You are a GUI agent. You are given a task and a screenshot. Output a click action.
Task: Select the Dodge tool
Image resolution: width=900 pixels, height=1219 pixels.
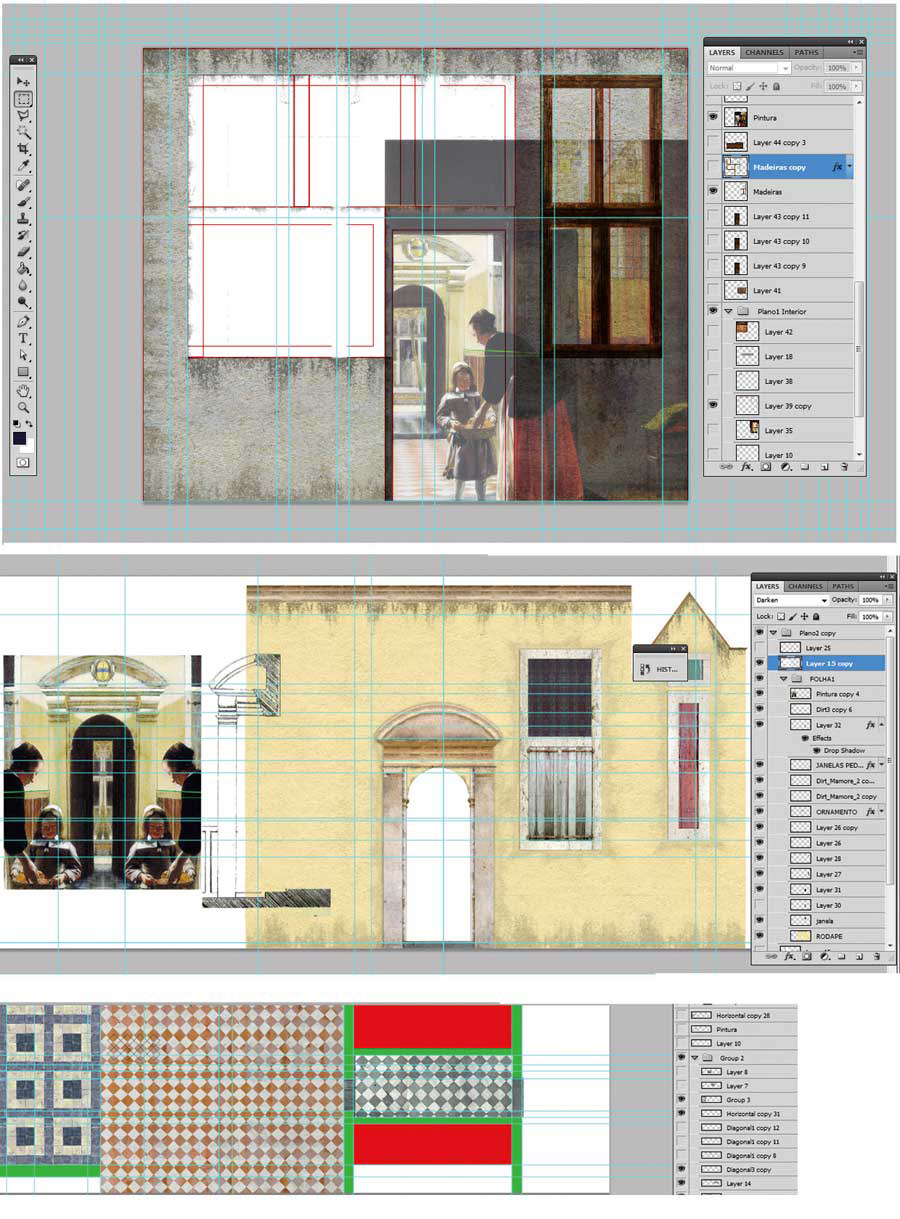[x=23, y=302]
